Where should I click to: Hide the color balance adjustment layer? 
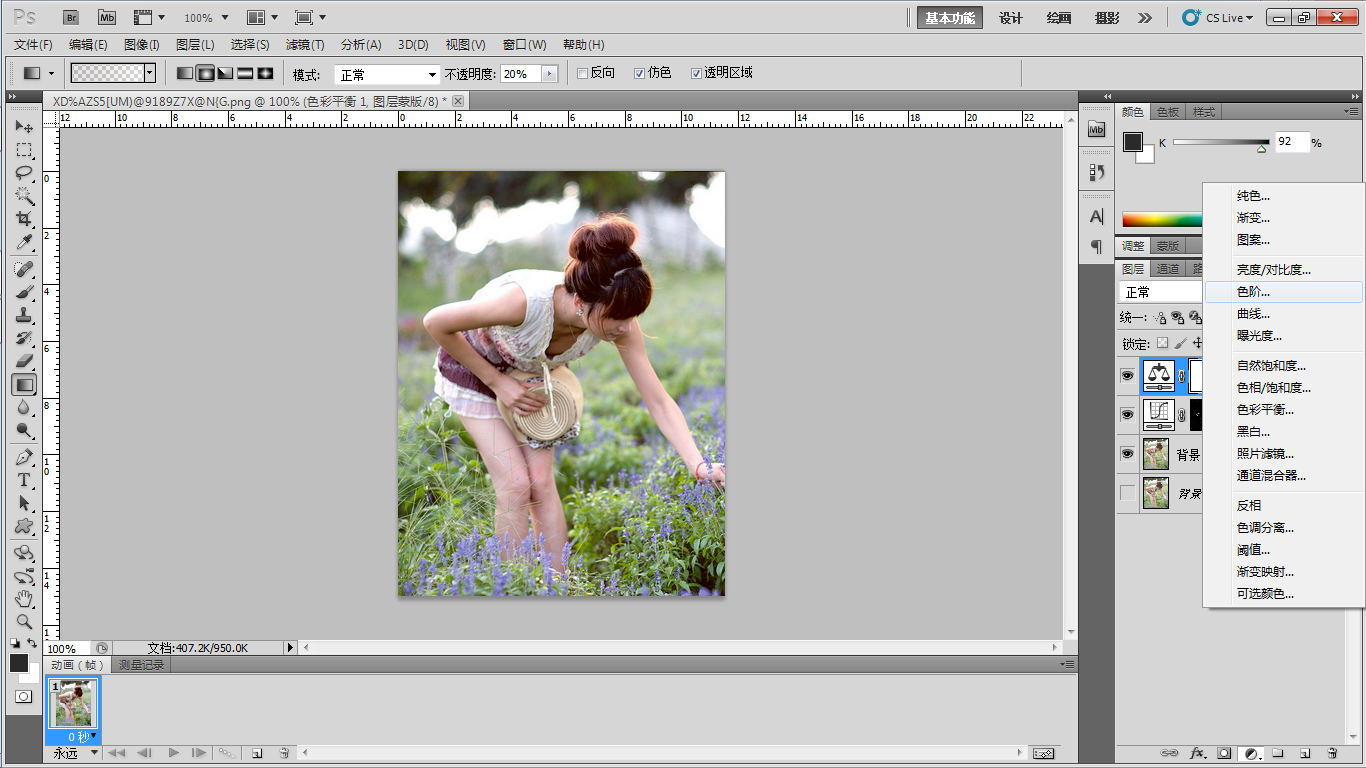click(x=1128, y=376)
